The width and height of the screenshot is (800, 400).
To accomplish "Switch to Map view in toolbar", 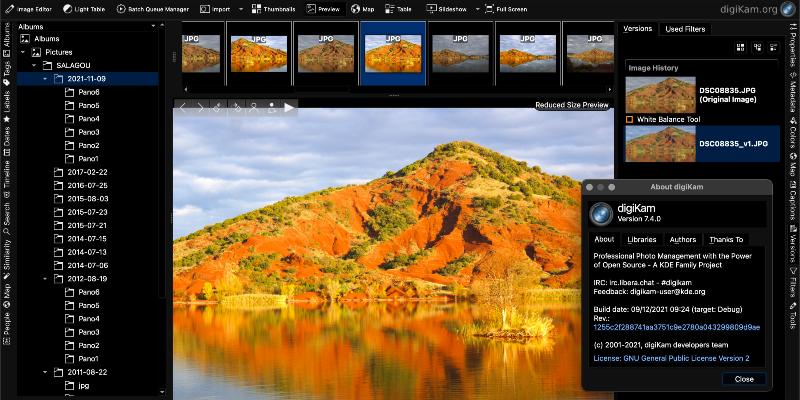I will point(361,8).
